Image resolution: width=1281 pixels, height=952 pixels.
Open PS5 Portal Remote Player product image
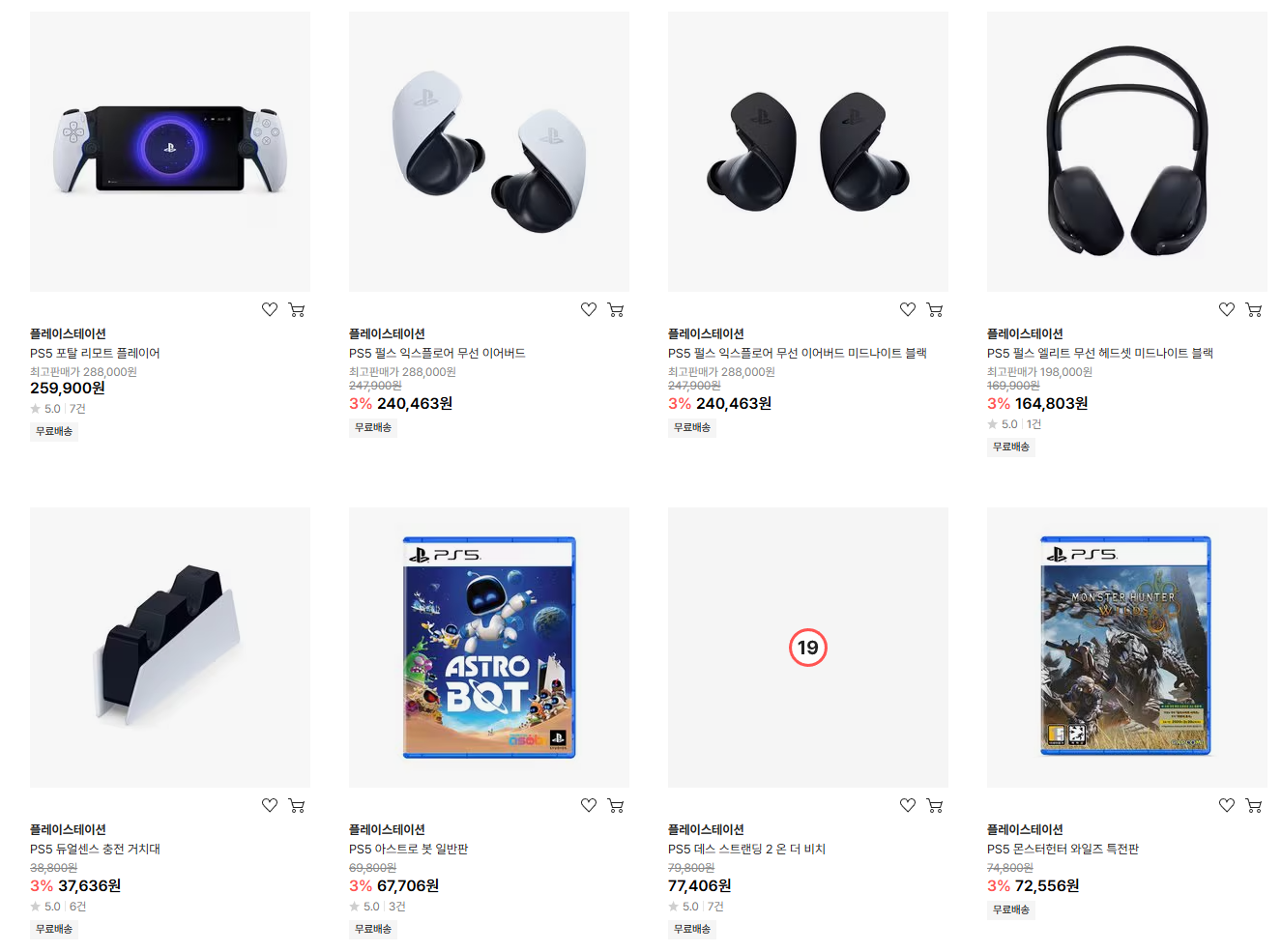click(170, 152)
